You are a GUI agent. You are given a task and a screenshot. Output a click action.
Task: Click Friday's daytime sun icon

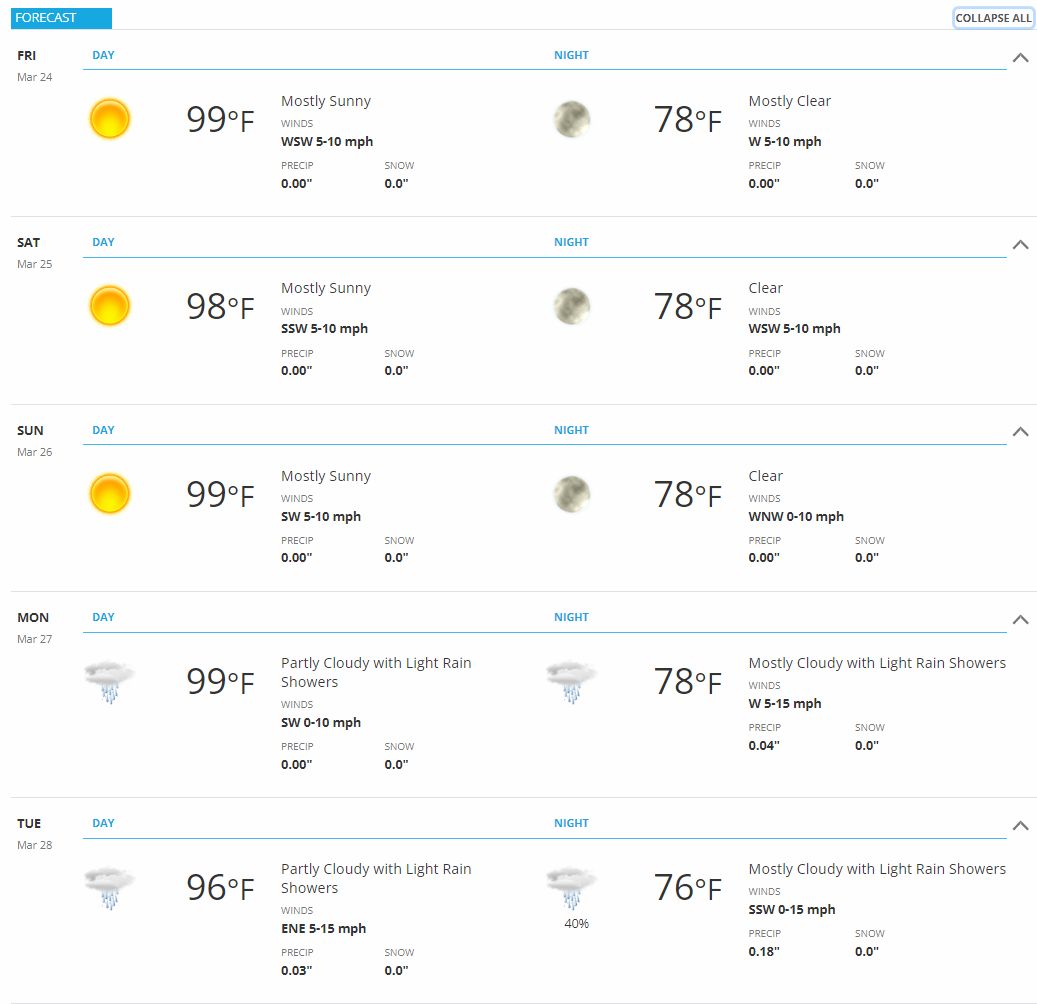pos(110,119)
